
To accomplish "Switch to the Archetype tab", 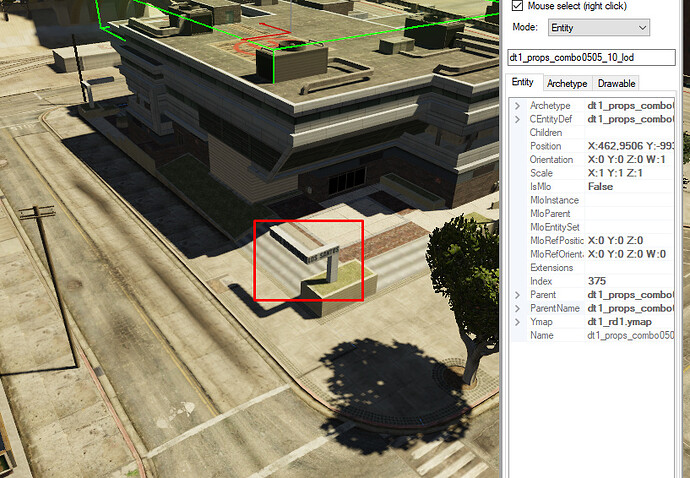I will point(567,84).
